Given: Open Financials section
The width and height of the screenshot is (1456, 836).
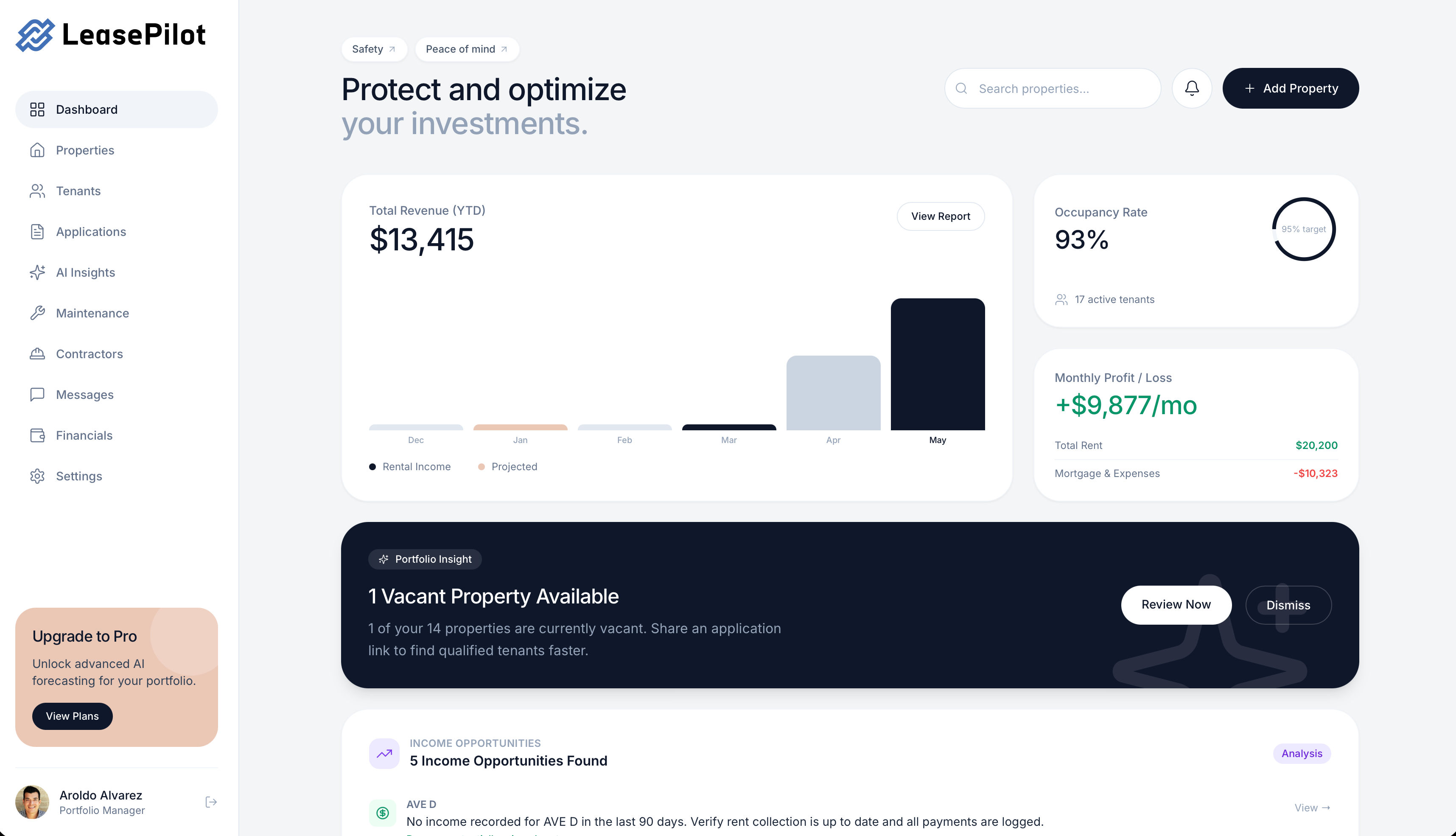Looking at the screenshot, I should (117, 436).
